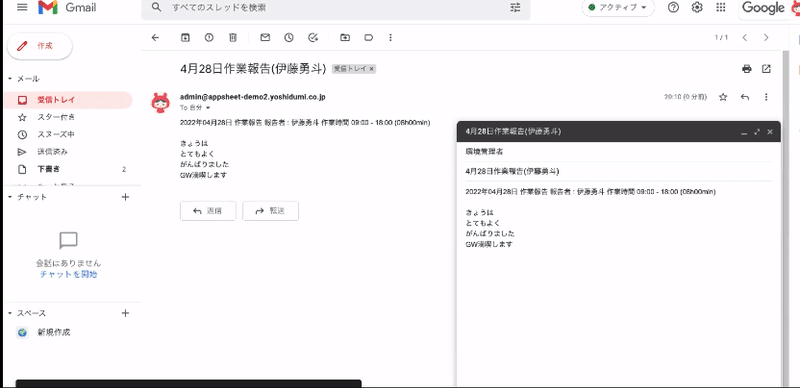The width and height of the screenshot is (800, 388).
Task: Open Settings gear icon
Action: click(697, 8)
